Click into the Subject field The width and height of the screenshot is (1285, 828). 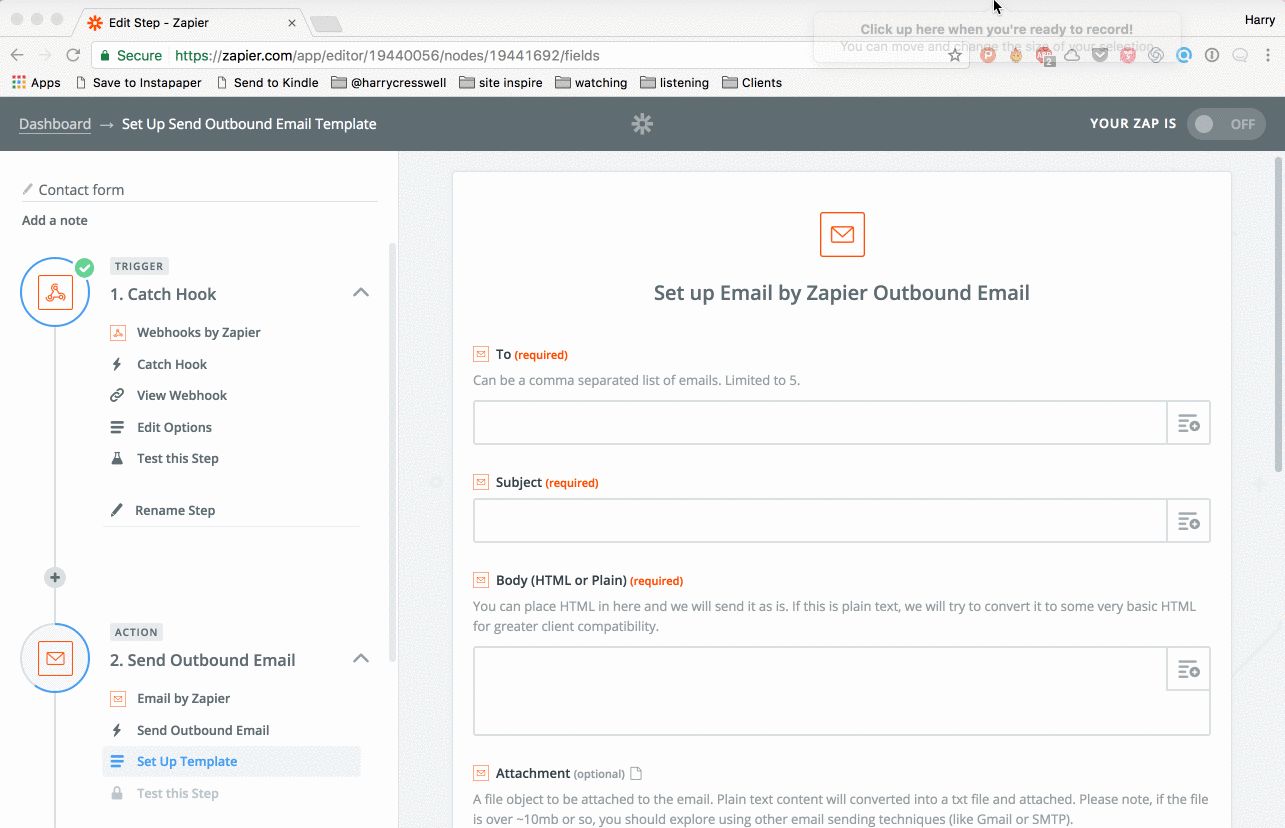coord(820,521)
